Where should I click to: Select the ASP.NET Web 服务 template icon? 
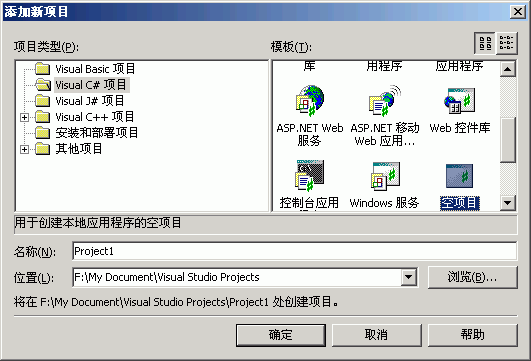pyautogui.click(x=310, y=101)
